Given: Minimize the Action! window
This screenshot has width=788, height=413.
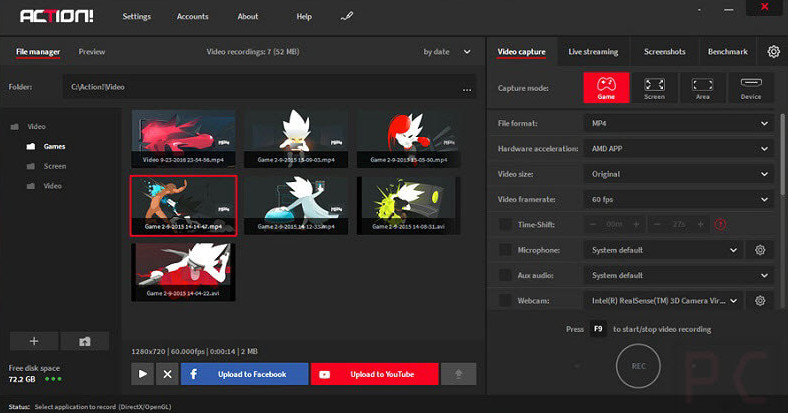Looking at the screenshot, I should [x=729, y=10].
